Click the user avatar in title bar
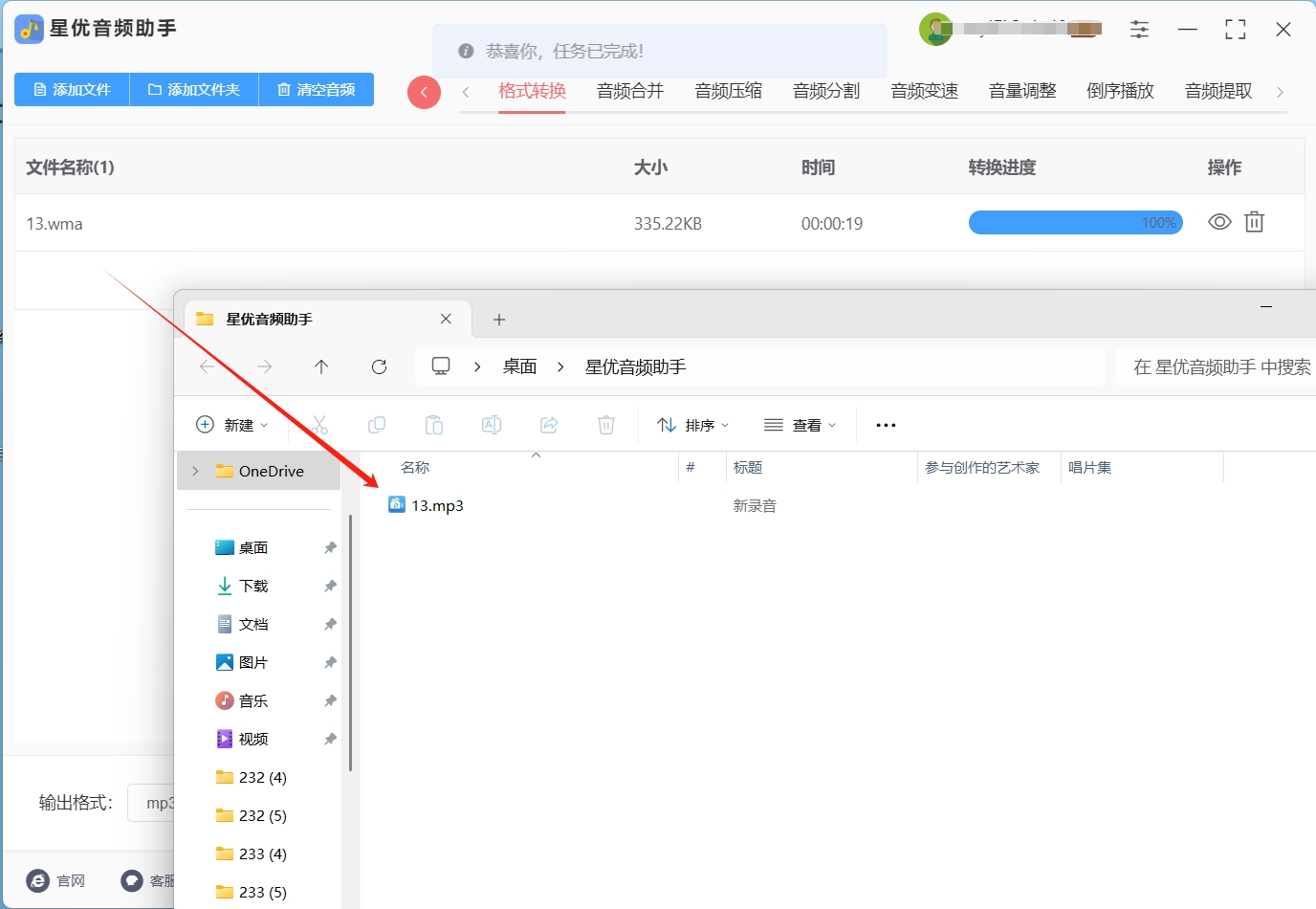1316x909 pixels. pyautogui.click(x=935, y=29)
